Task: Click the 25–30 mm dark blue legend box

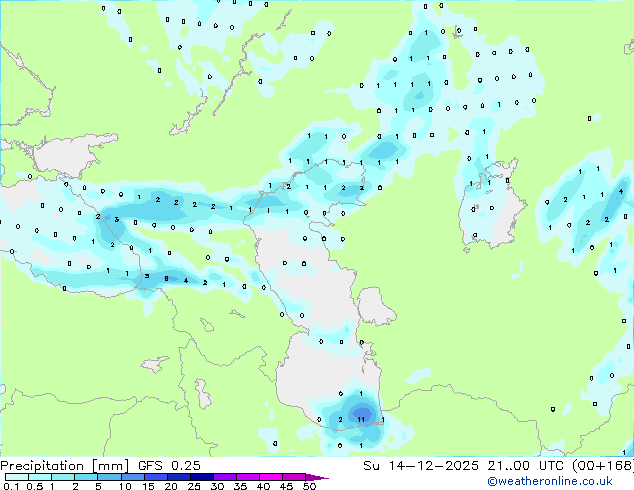Action: coord(202,477)
